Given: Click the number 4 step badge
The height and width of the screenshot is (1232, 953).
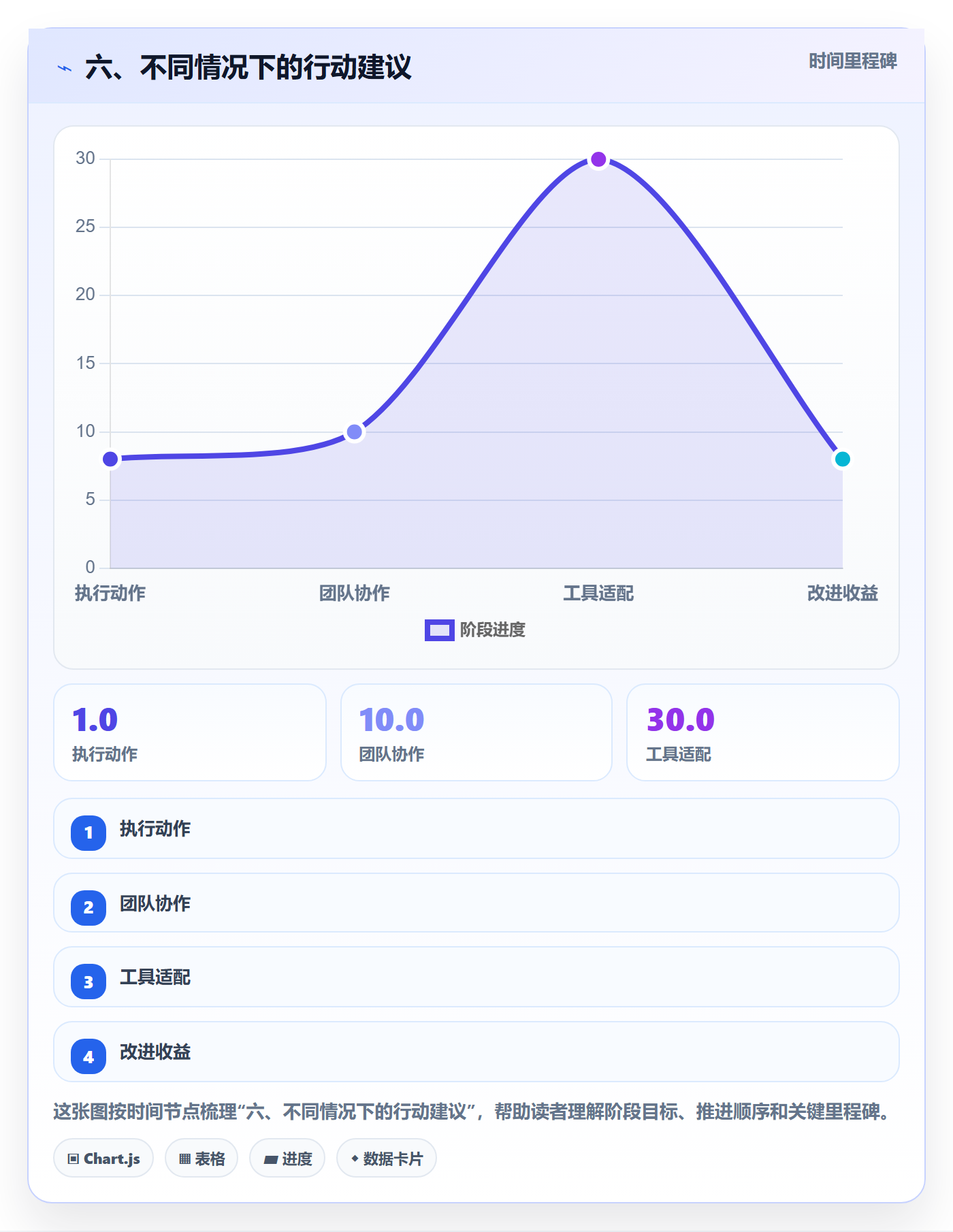Looking at the screenshot, I should tap(88, 1057).
